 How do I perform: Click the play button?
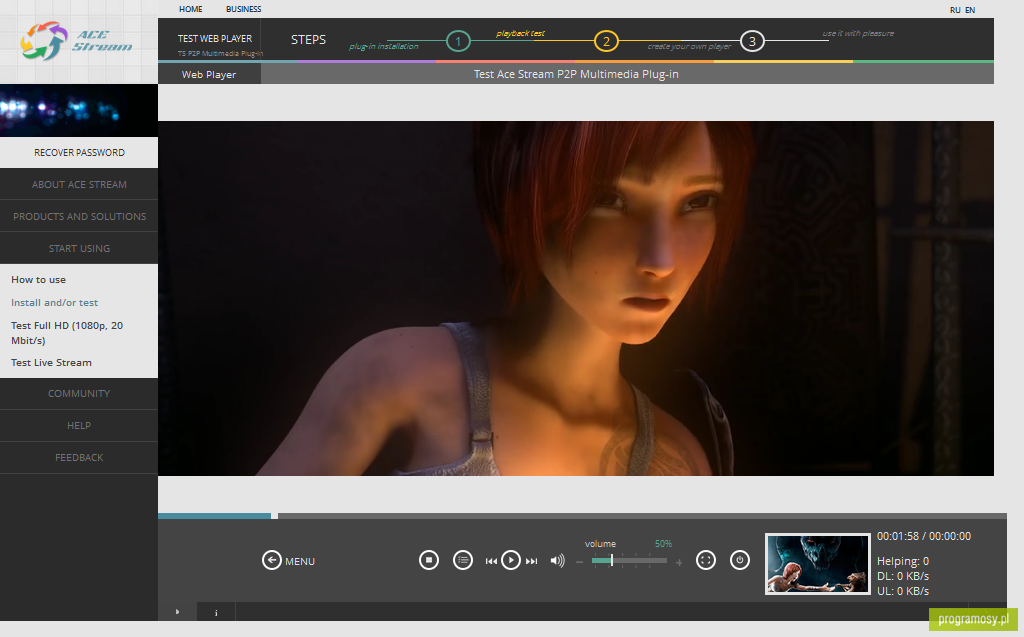coord(511,560)
